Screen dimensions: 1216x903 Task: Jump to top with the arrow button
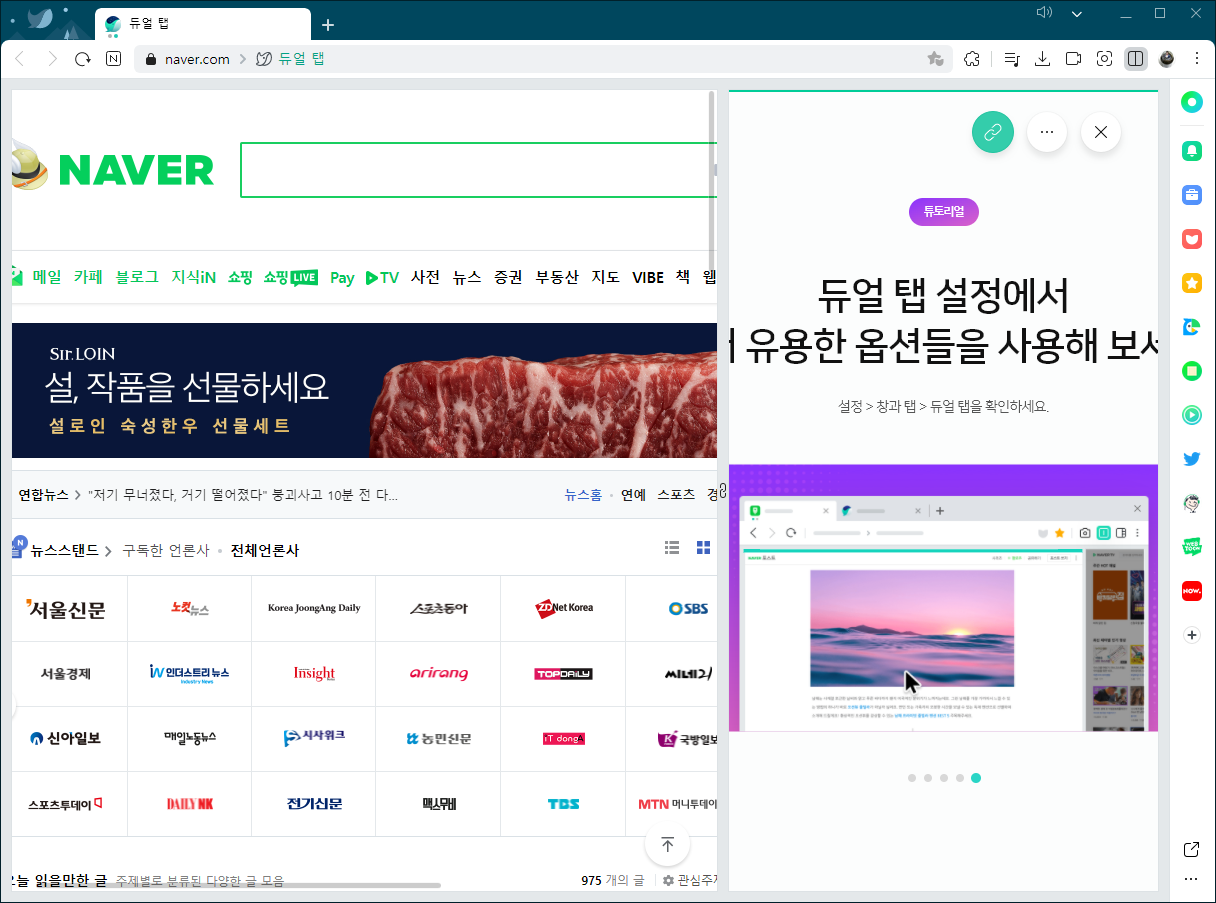668,845
